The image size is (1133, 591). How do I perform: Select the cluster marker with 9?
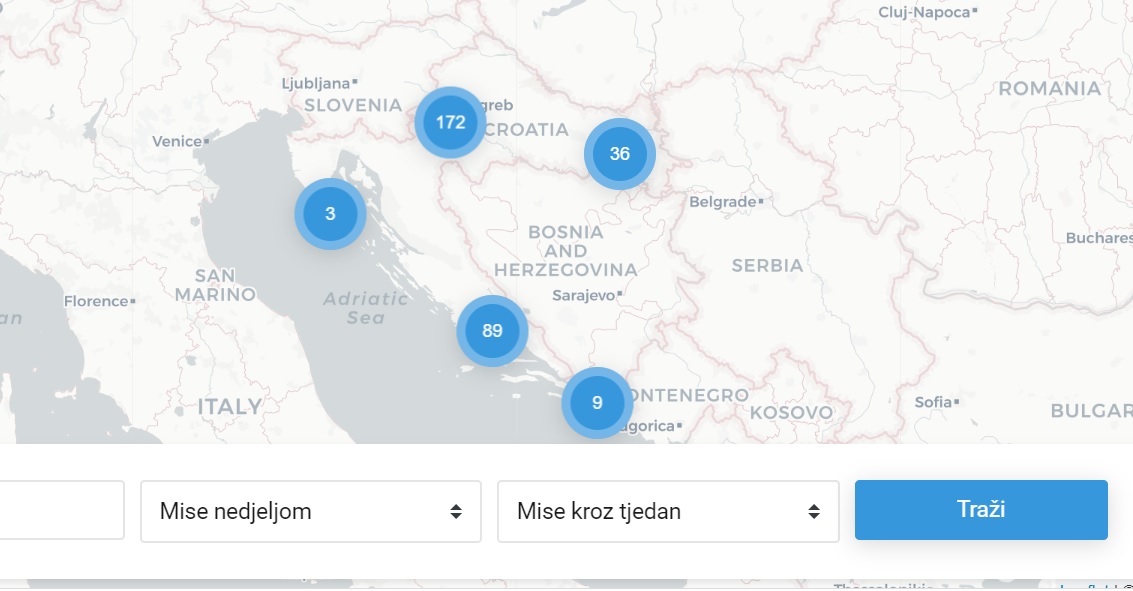597,403
